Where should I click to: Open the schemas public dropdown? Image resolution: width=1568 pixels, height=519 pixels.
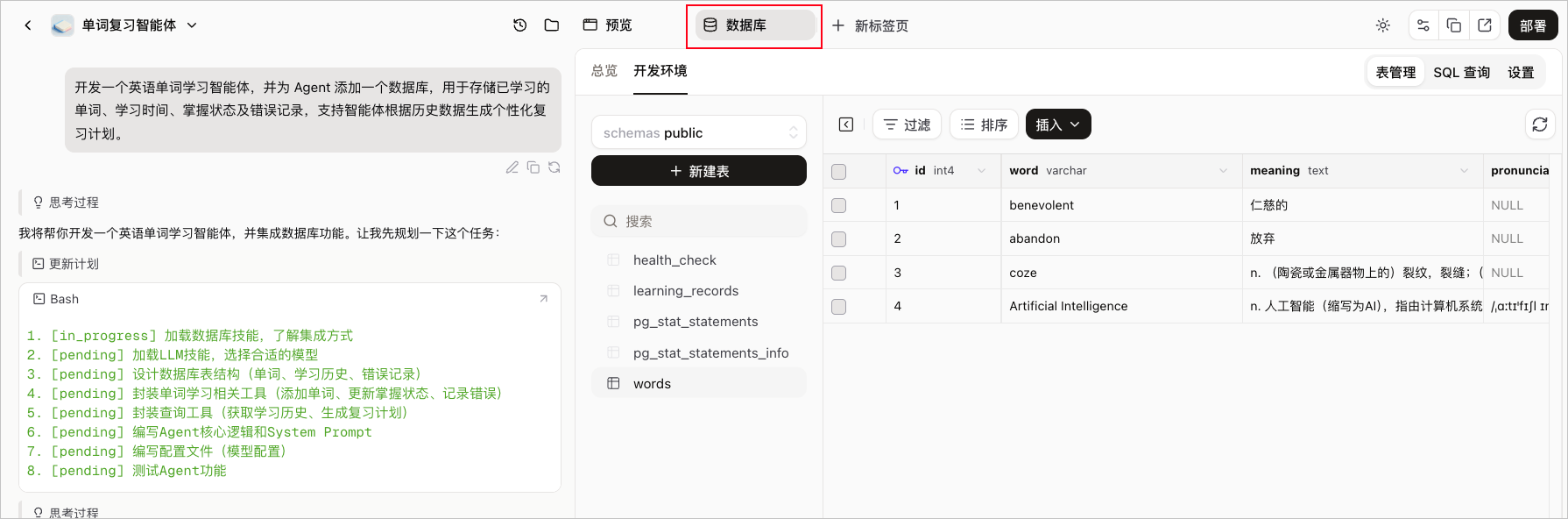699,133
